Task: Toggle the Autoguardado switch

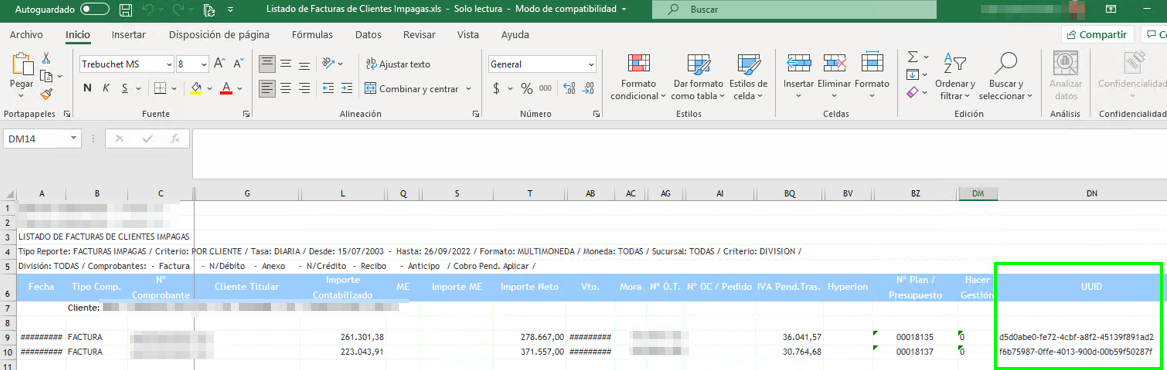Action: click(x=95, y=10)
